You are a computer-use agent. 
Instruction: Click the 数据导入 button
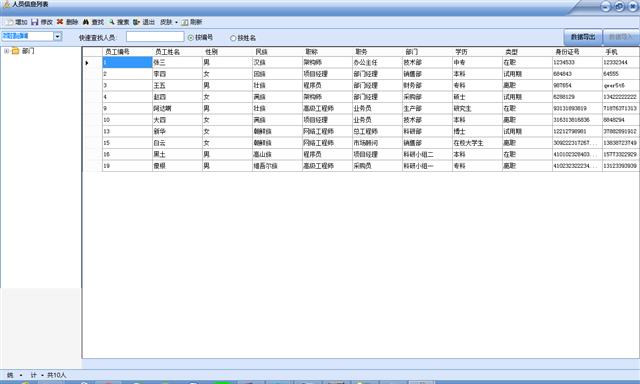pyautogui.click(x=620, y=37)
